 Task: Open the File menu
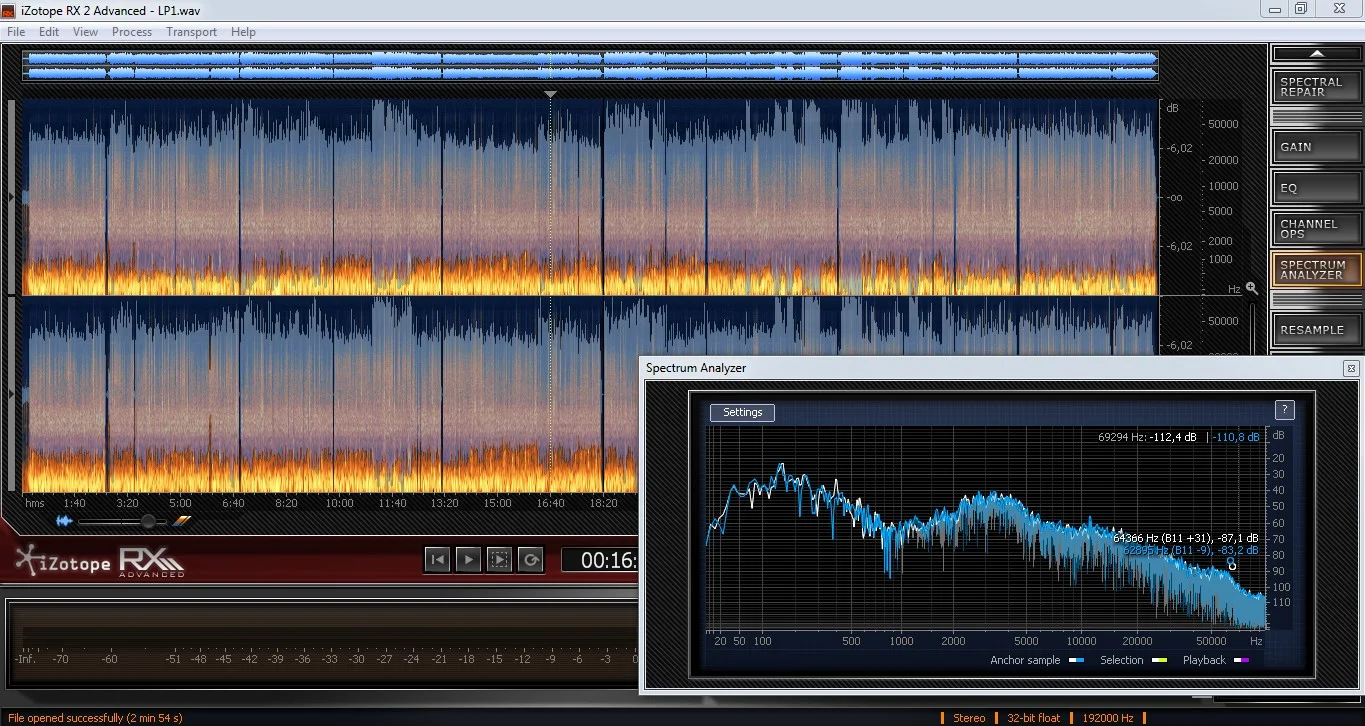click(x=15, y=32)
